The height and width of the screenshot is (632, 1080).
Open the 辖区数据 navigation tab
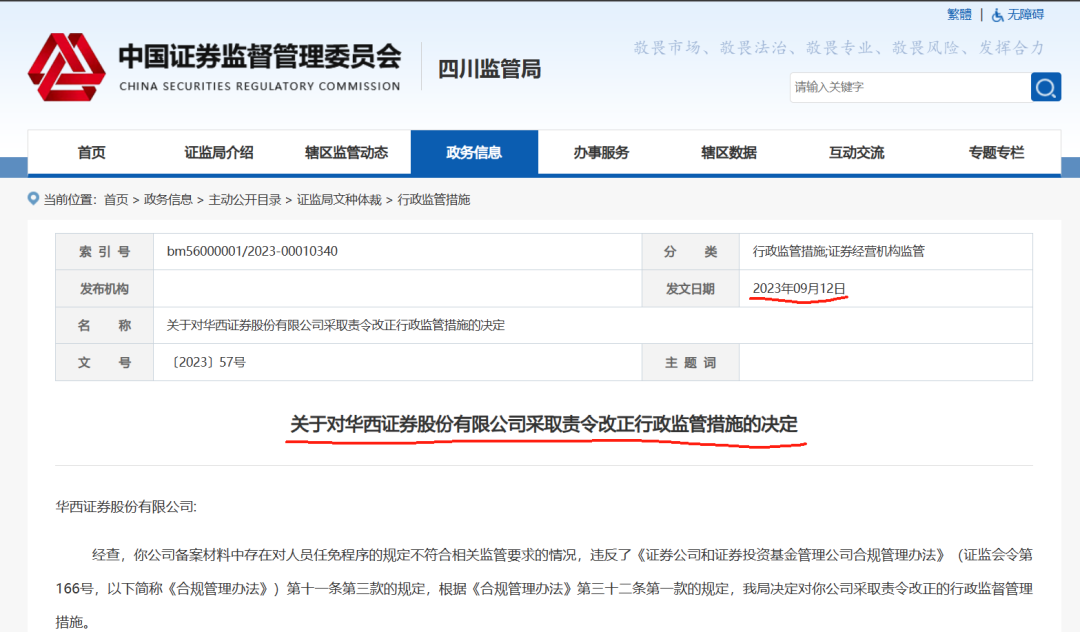(729, 152)
